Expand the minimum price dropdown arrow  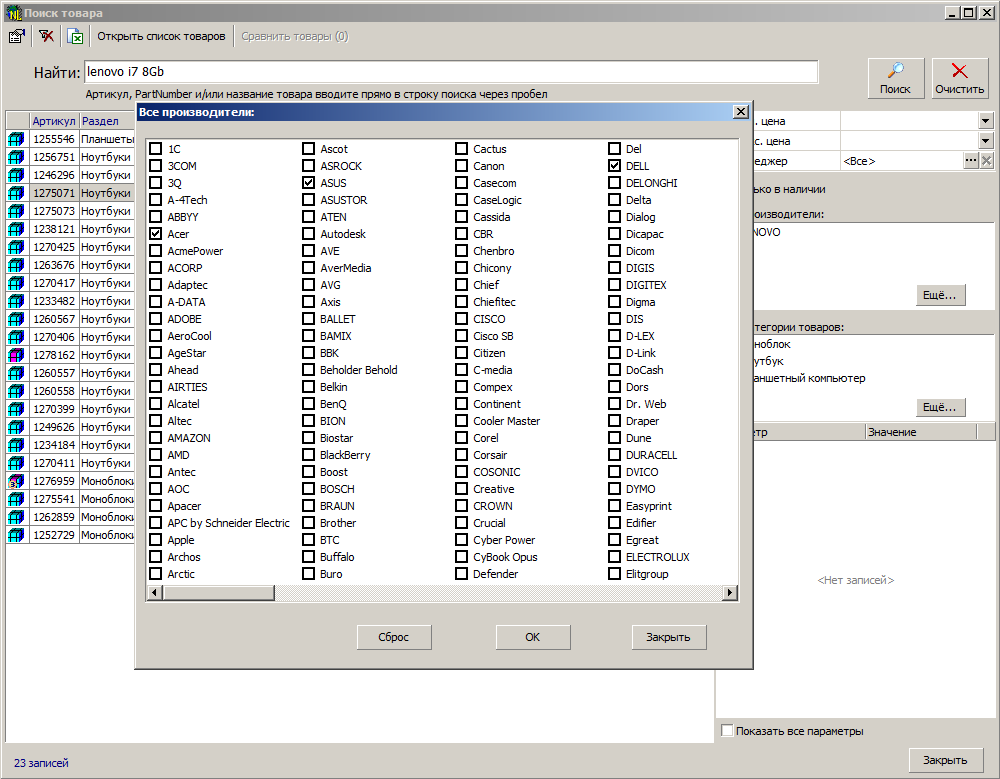tap(985, 121)
